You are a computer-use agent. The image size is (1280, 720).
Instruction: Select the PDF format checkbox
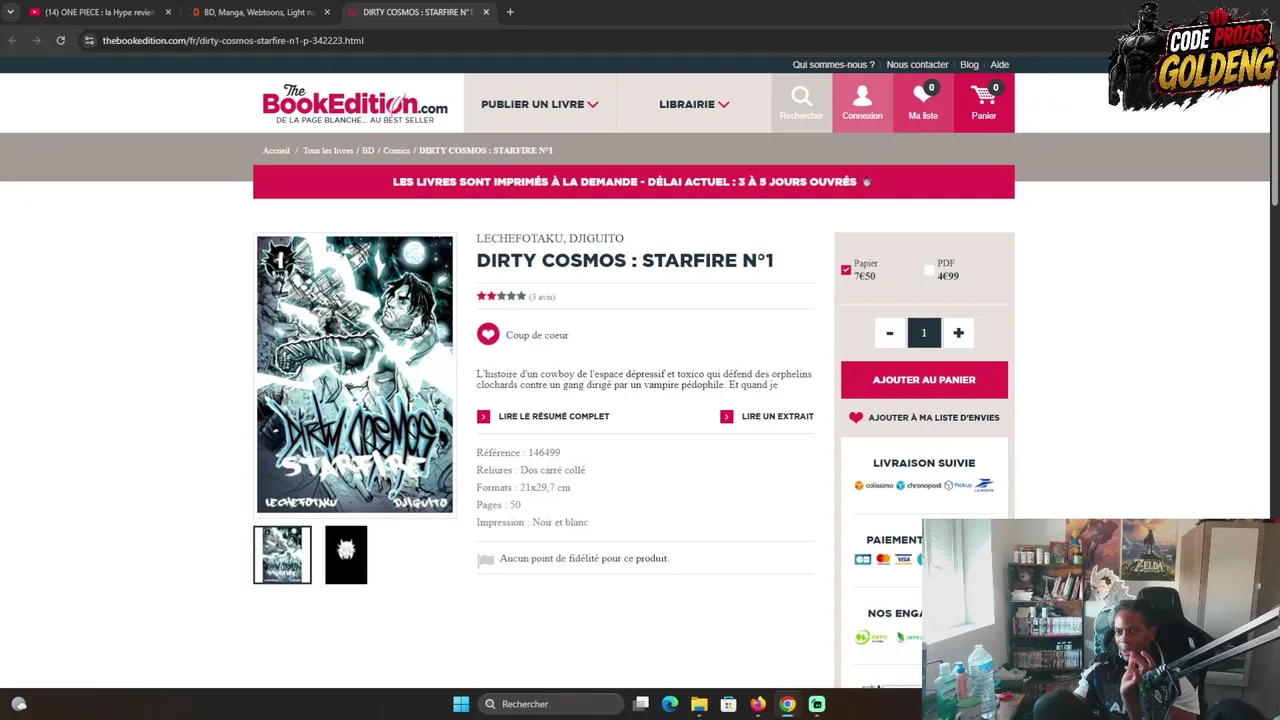929,270
